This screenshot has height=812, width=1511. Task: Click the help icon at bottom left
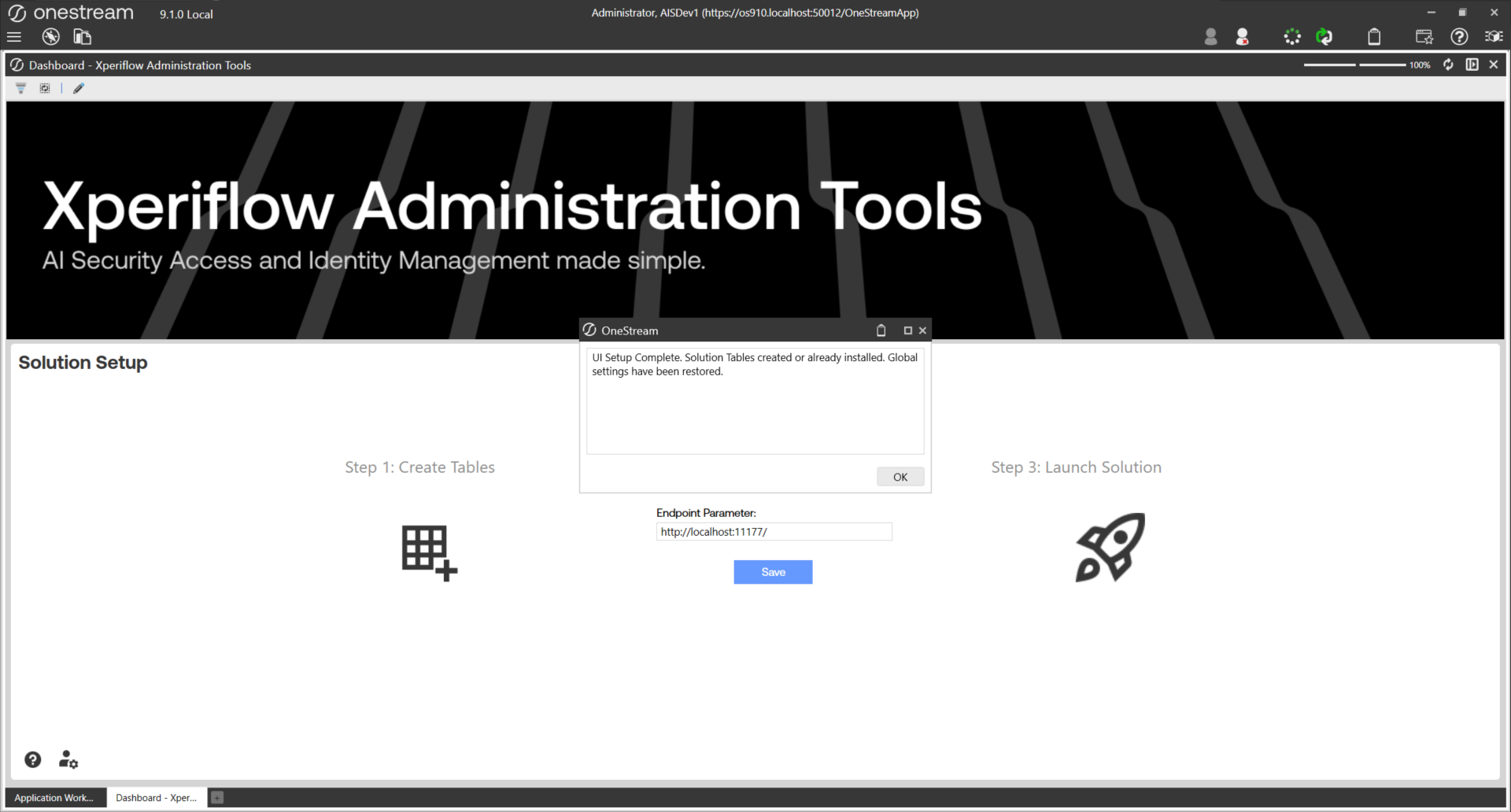[x=32, y=759]
